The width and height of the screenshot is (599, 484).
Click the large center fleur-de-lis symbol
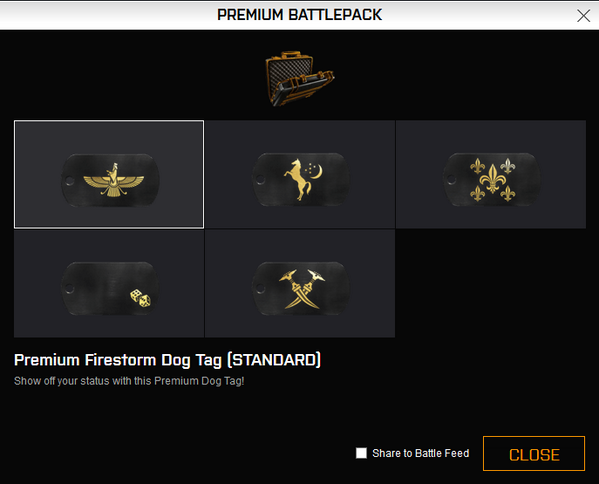[493, 179]
